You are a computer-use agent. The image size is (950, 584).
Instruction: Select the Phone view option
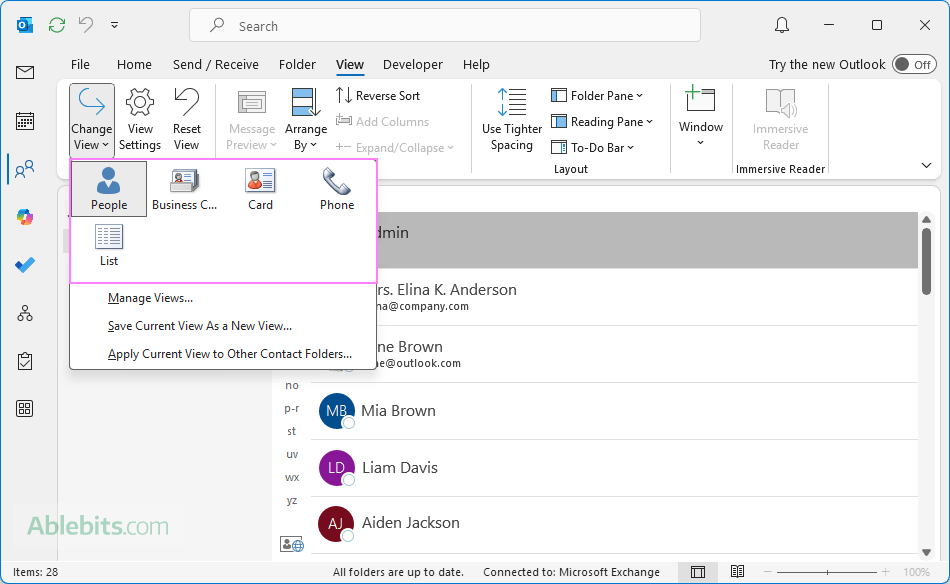[337, 189]
